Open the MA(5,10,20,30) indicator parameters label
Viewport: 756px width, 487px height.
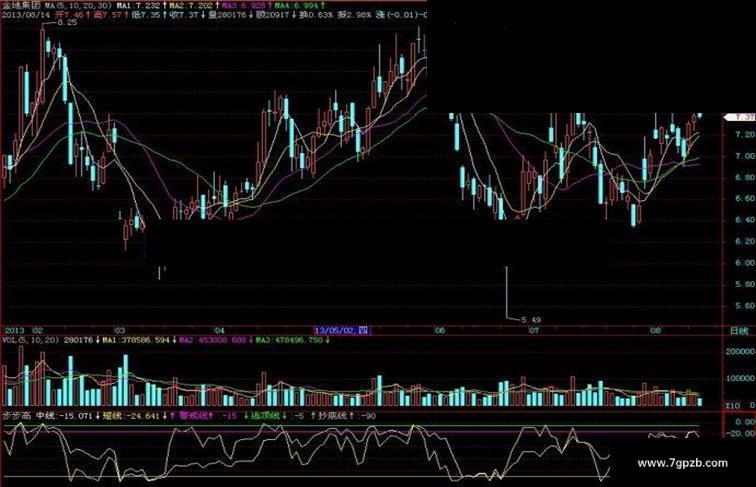[x=77, y=5]
